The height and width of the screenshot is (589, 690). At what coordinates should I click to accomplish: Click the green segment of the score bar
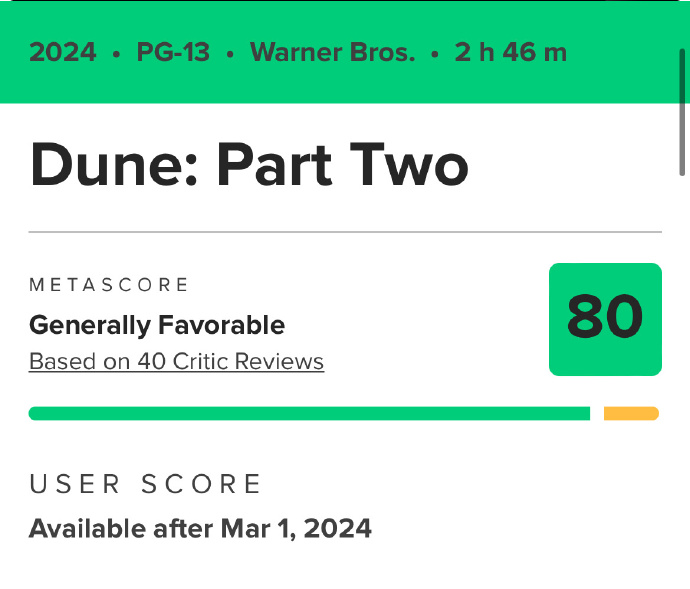(x=309, y=414)
